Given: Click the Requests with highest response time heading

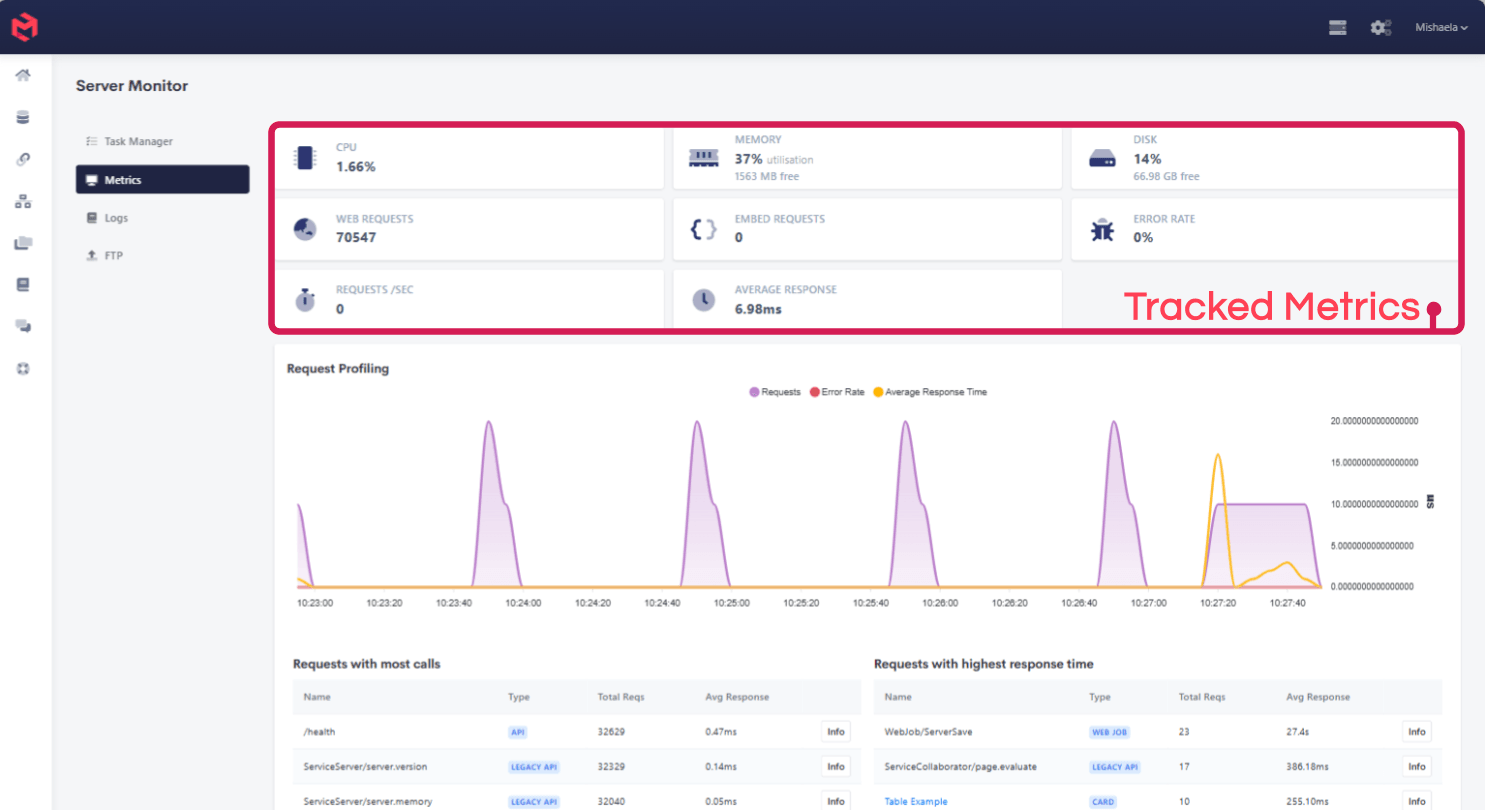Looking at the screenshot, I should click(x=984, y=664).
